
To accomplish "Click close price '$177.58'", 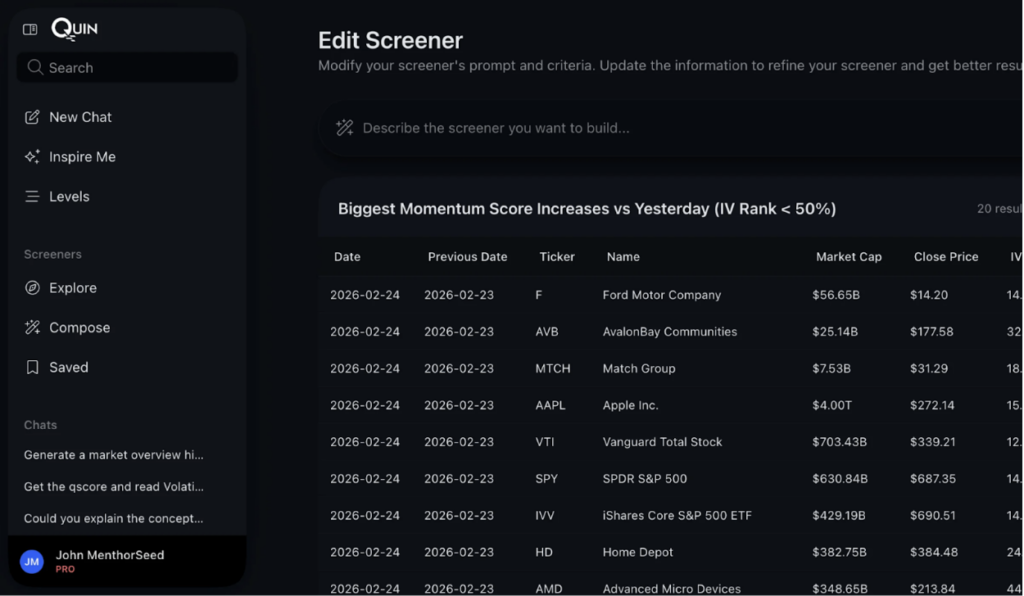I will click(x=932, y=332).
